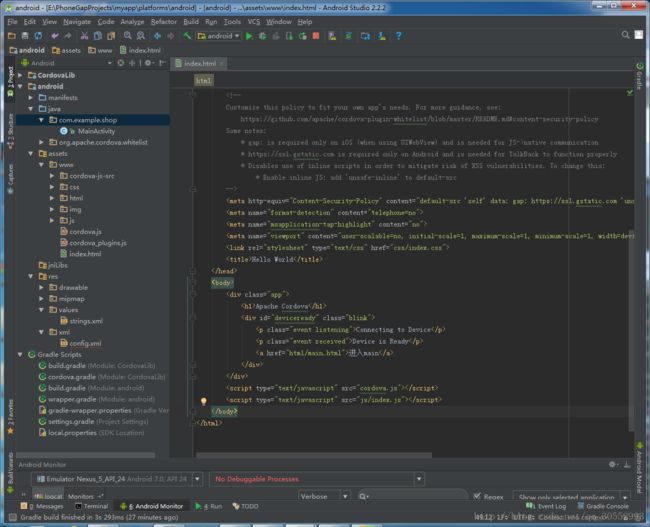Expand the manifests folder
The image size is (650, 527).
click(31, 97)
